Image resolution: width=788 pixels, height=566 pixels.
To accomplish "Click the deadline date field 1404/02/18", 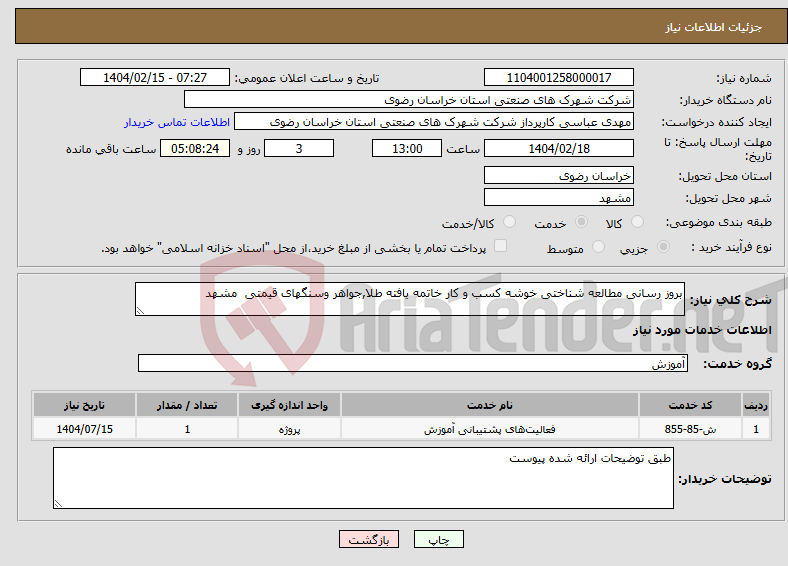I will pyautogui.click(x=558, y=148).
